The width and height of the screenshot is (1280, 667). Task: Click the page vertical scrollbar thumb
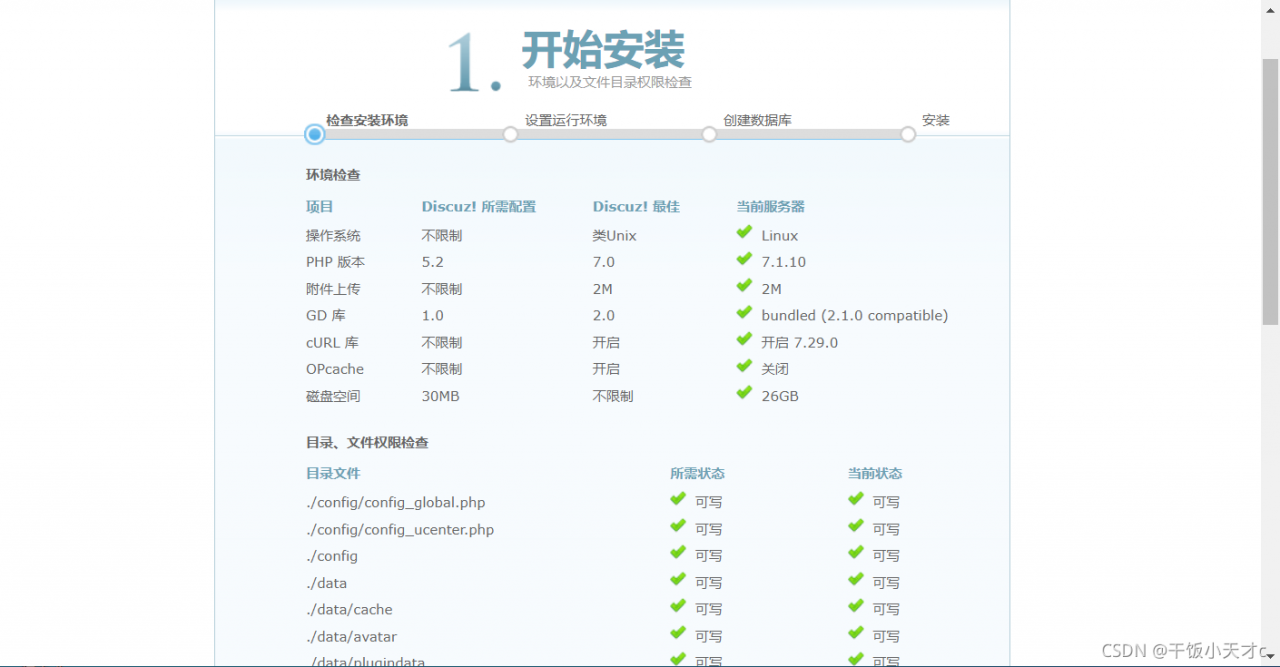click(x=1270, y=192)
